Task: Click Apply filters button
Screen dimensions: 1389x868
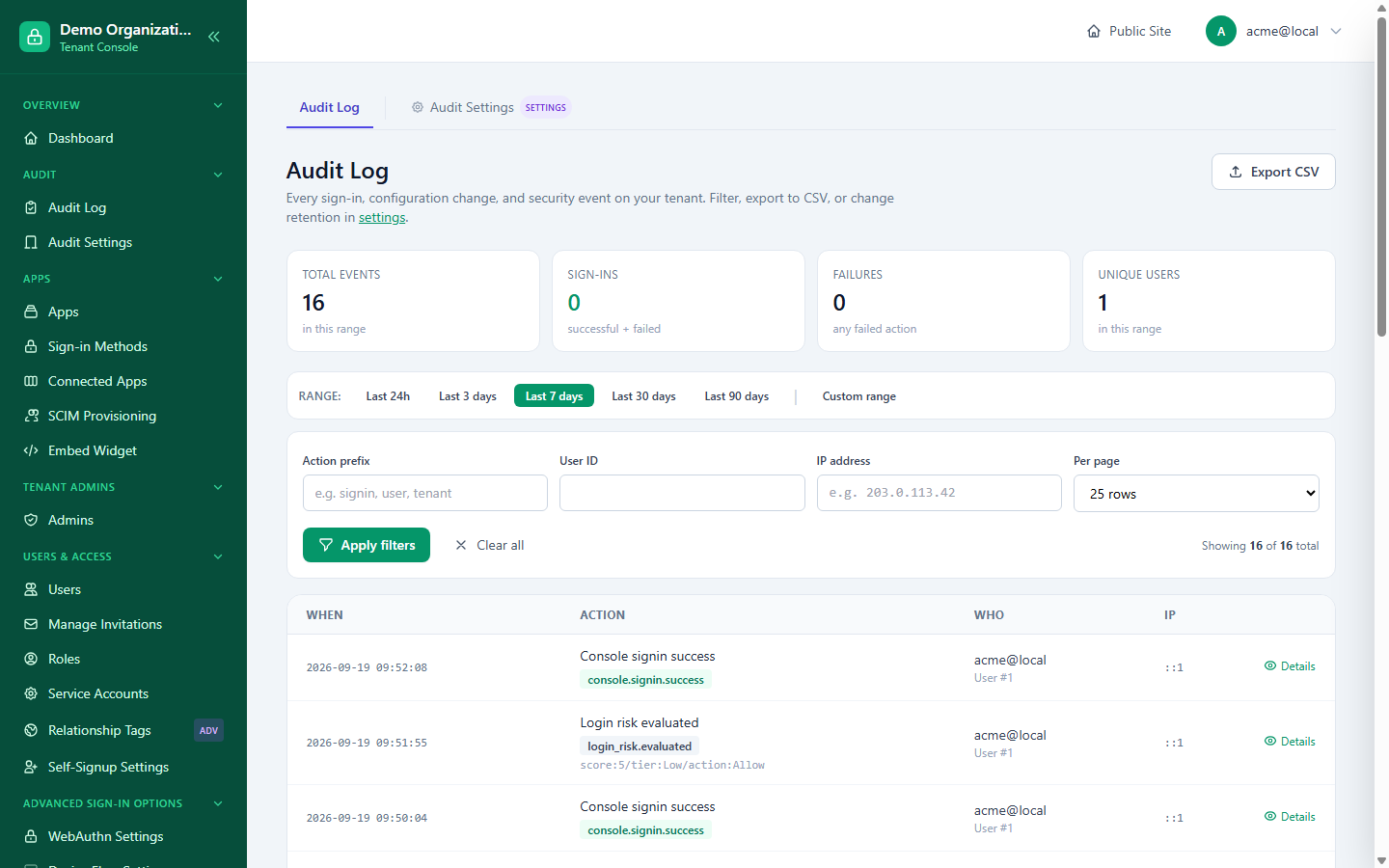Action: coord(367,545)
